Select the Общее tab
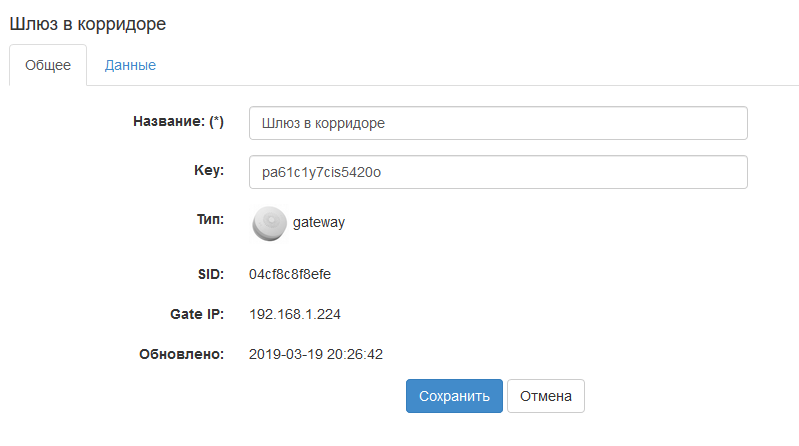Screen dimensions: 799x446 point(48,66)
